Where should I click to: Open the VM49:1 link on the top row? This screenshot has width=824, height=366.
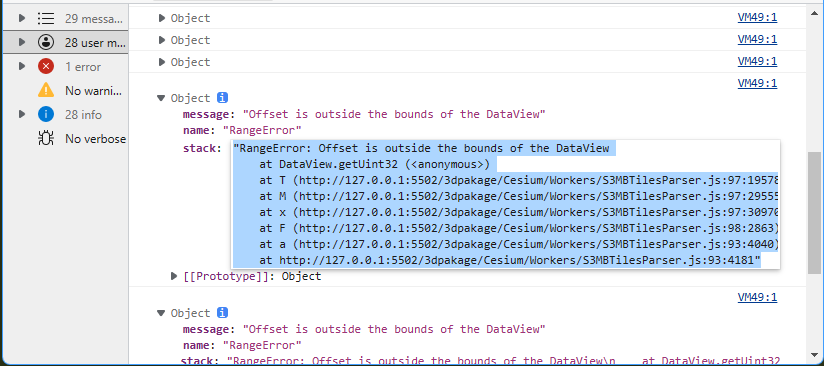(x=757, y=18)
